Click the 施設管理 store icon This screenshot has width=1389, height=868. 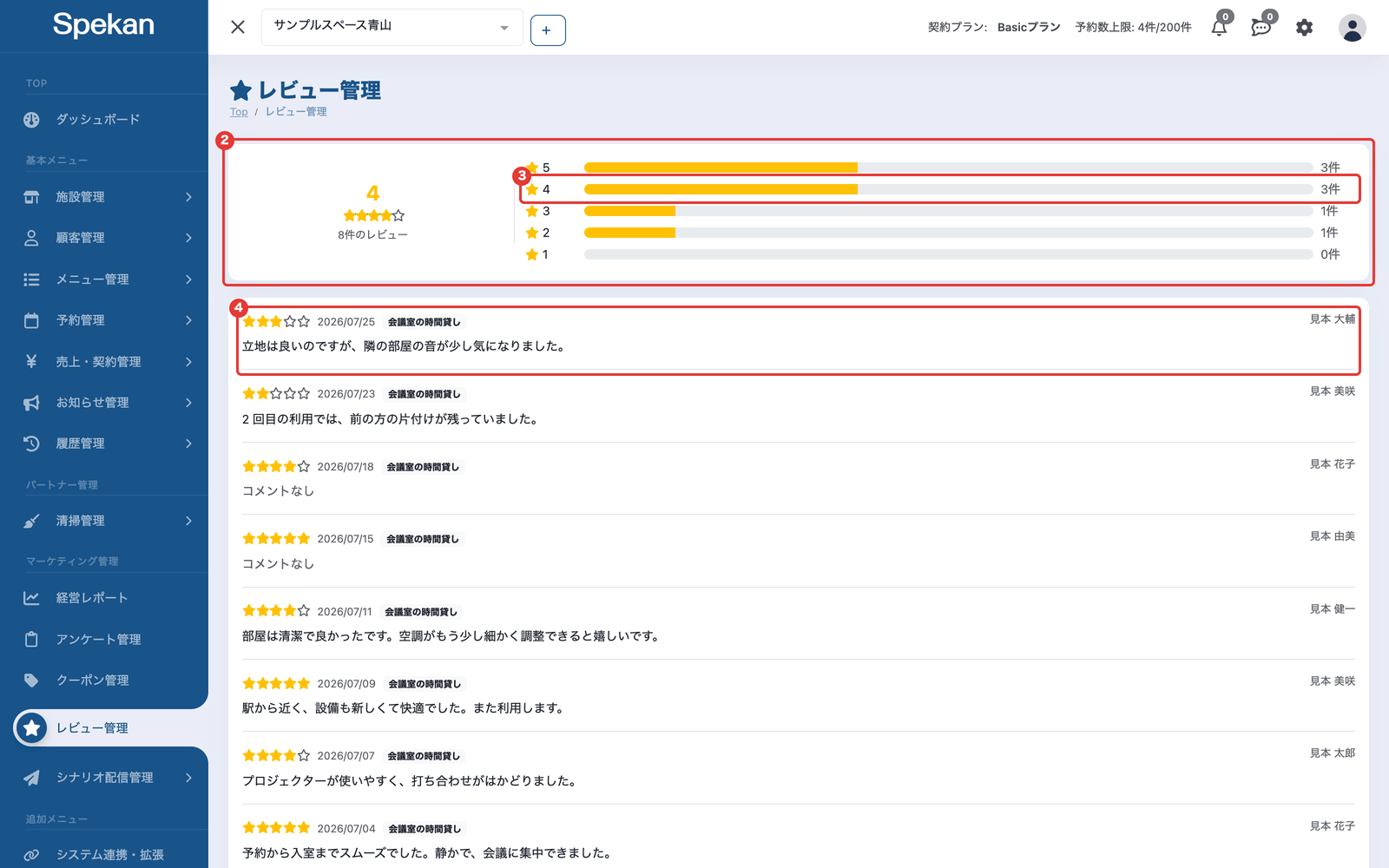pos(31,197)
